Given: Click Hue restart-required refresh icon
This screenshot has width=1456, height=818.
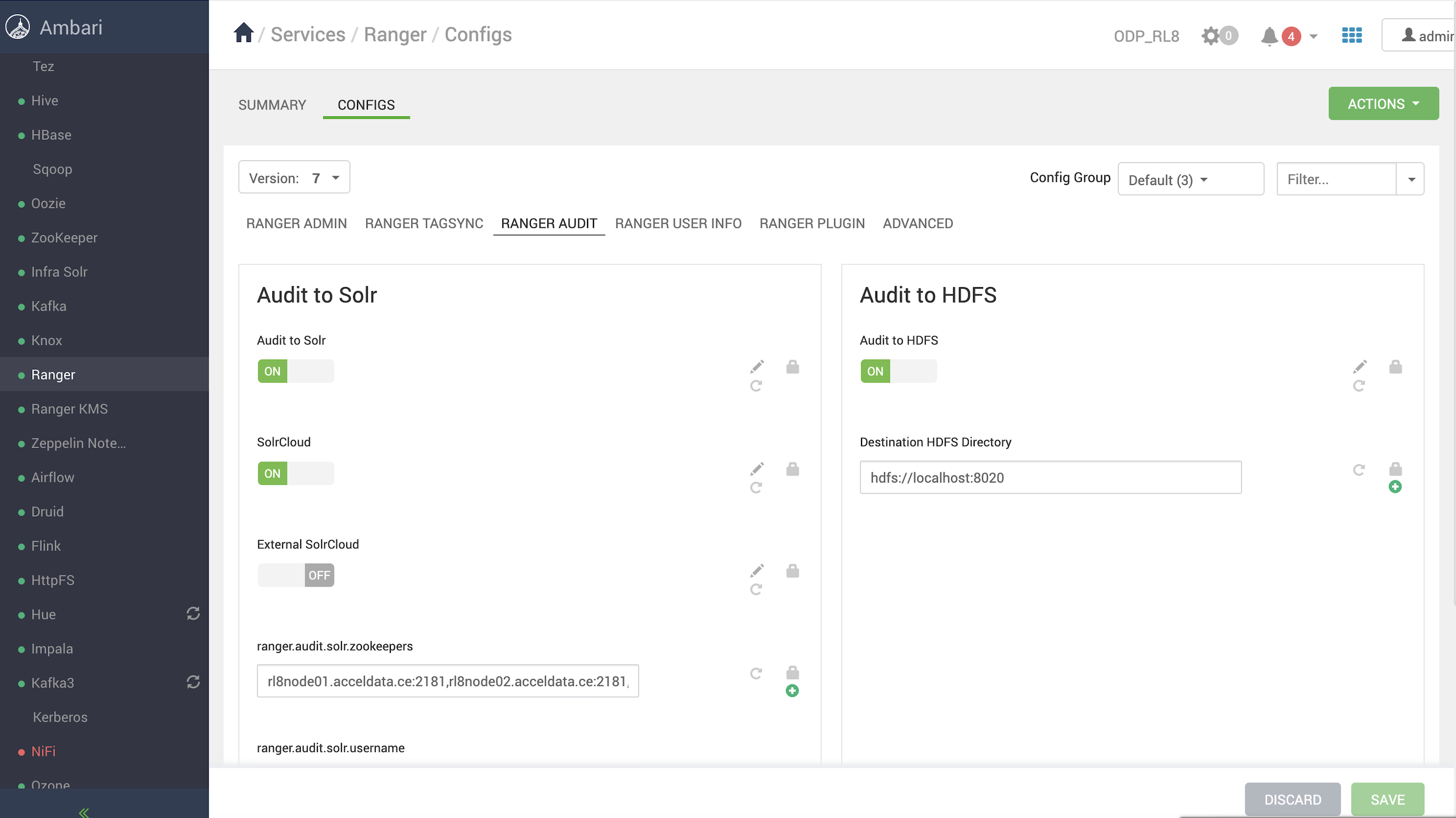Looking at the screenshot, I should [x=194, y=613].
